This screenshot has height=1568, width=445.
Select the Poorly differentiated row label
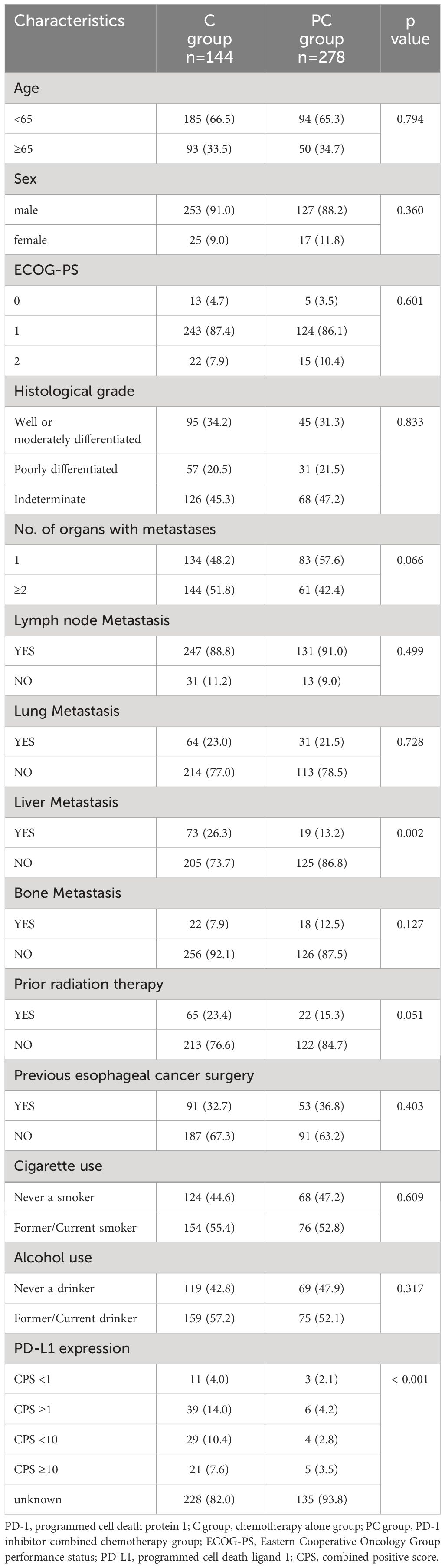pos(65,469)
